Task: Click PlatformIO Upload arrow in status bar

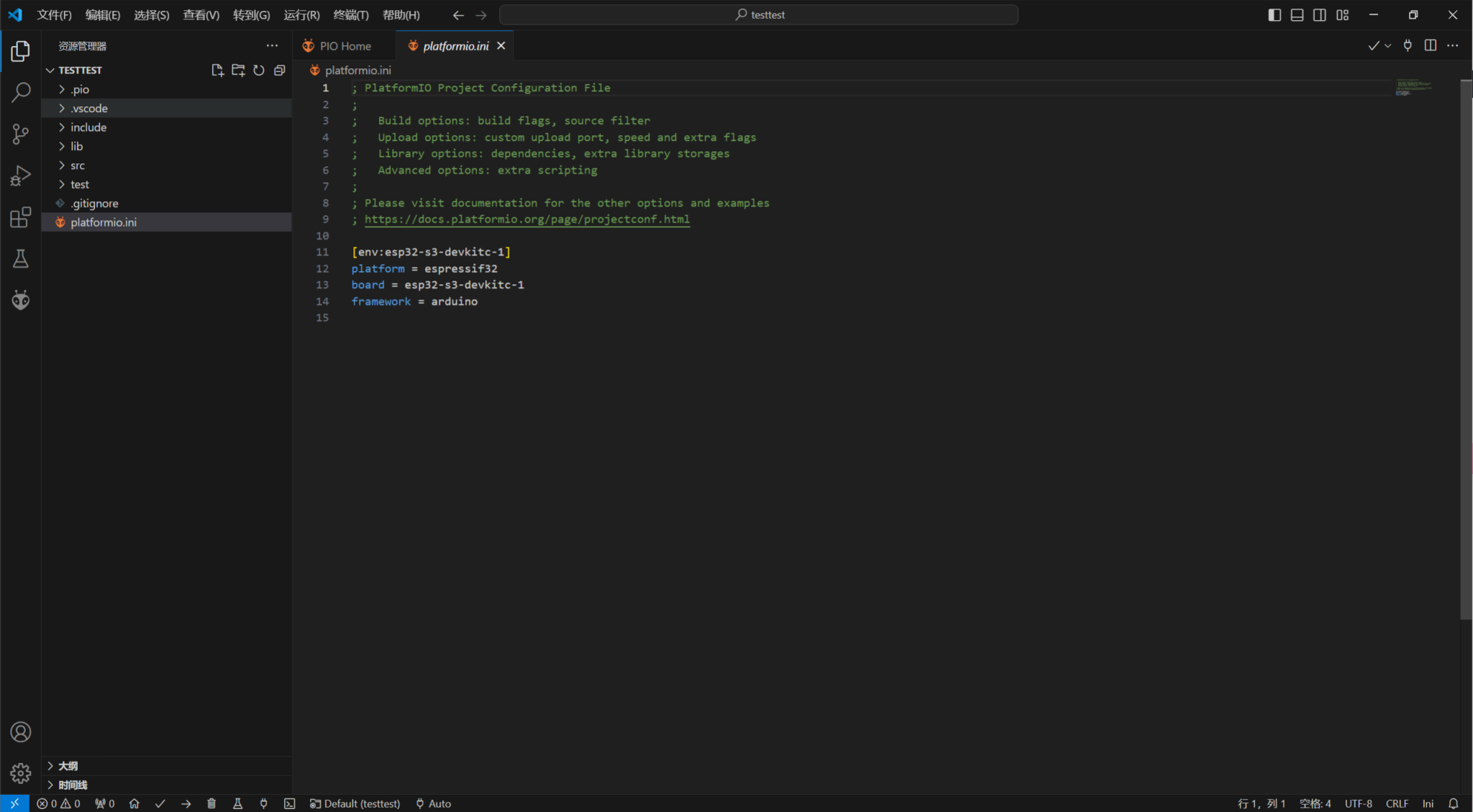Action: click(186, 803)
